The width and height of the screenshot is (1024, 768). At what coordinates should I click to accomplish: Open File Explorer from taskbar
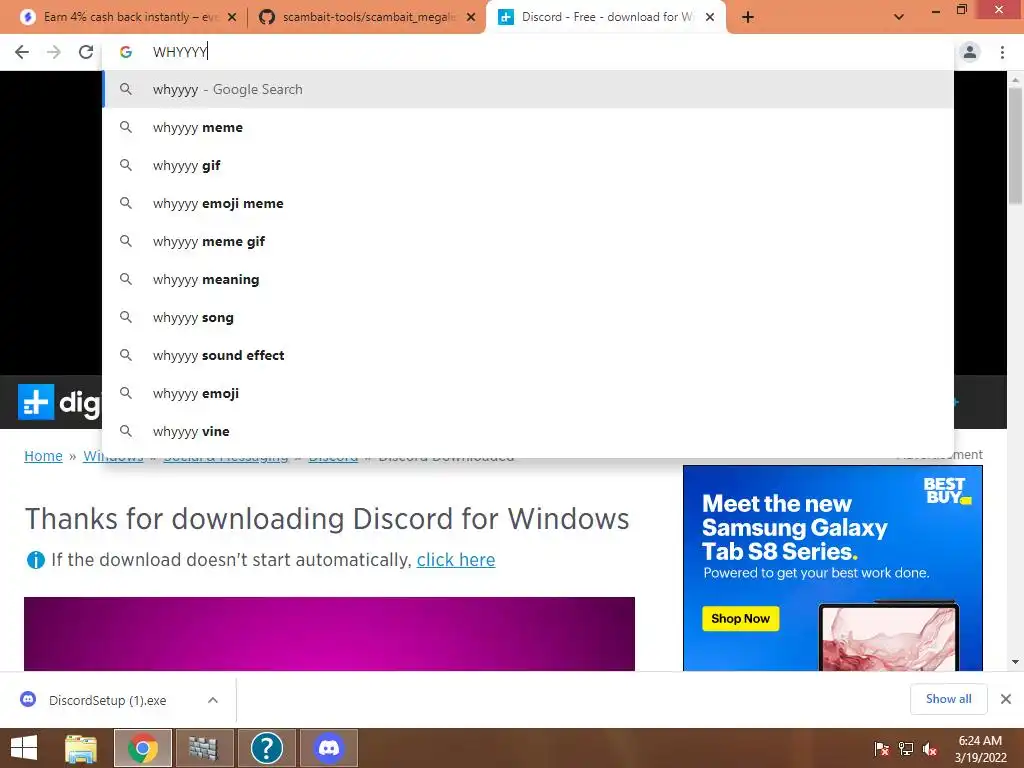point(81,748)
